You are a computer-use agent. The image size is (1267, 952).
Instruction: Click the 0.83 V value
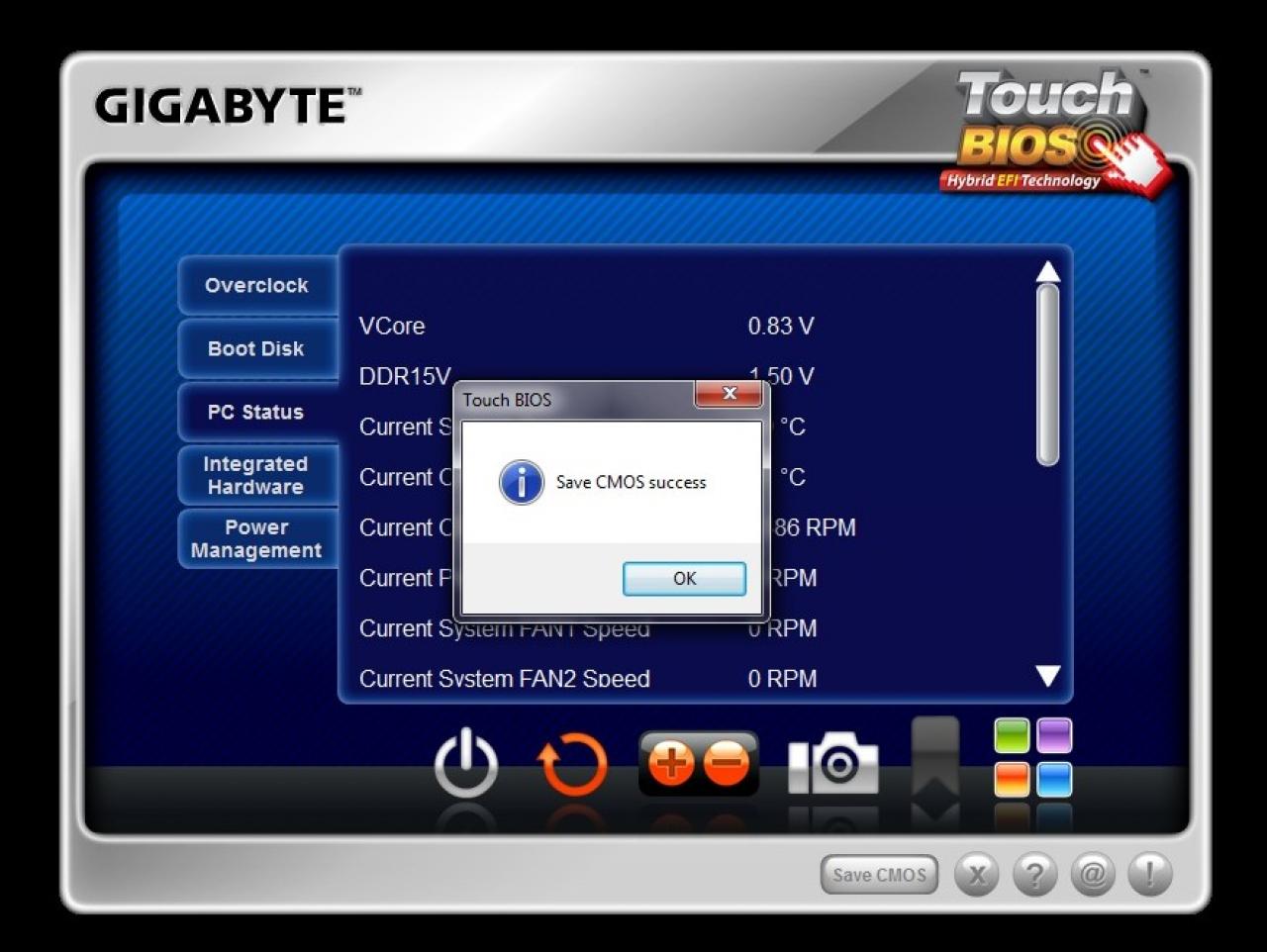pyautogui.click(x=781, y=326)
